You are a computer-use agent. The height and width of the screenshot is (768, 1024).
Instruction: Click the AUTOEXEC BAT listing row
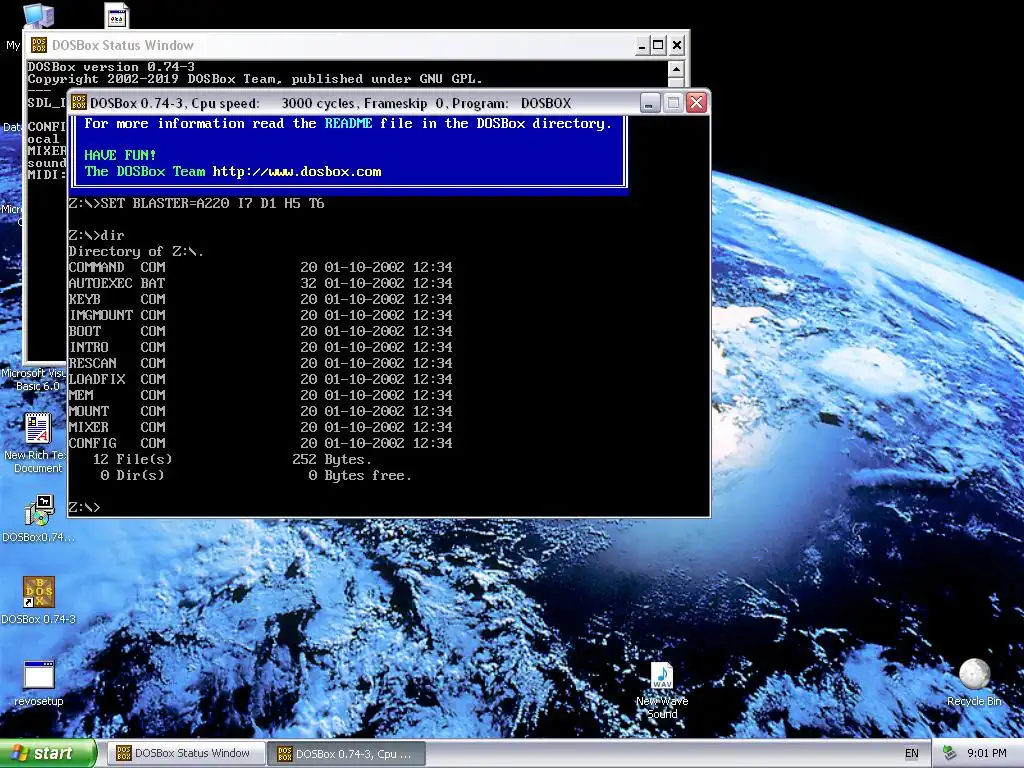tap(260, 283)
